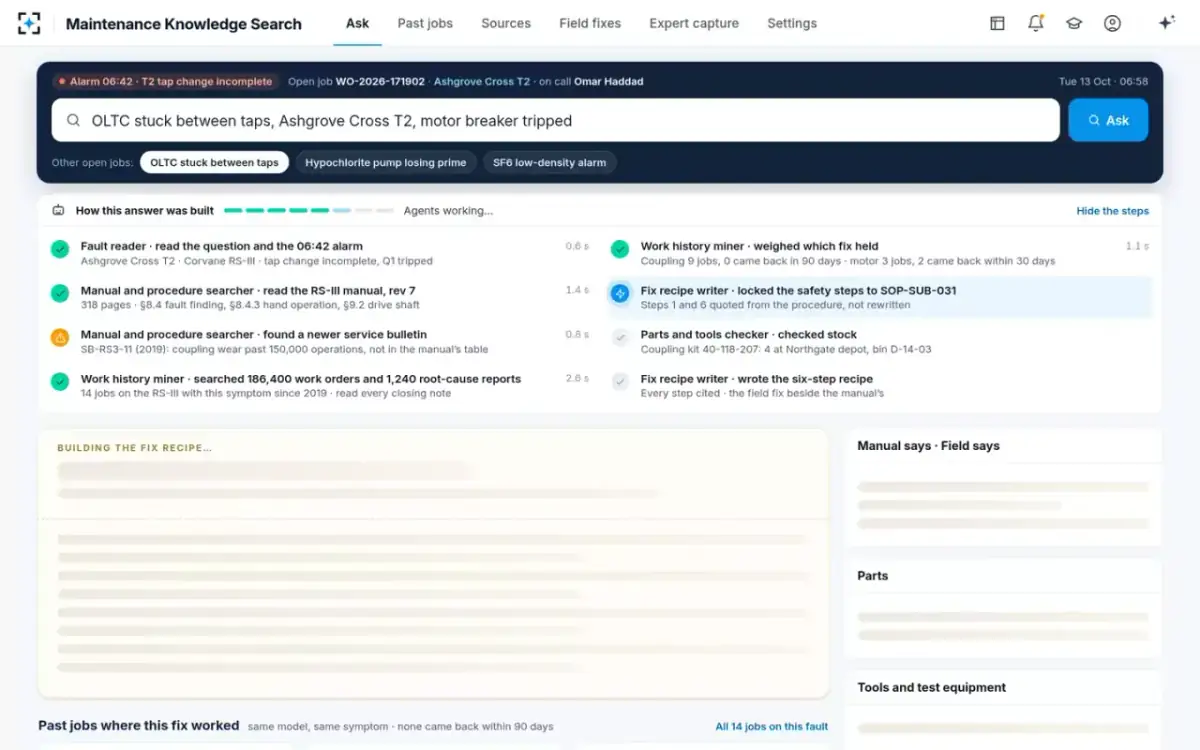Viewport: 1200px width, 750px height.
Task: Click the Maintenance Knowledge Search title
Action: [183, 23]
